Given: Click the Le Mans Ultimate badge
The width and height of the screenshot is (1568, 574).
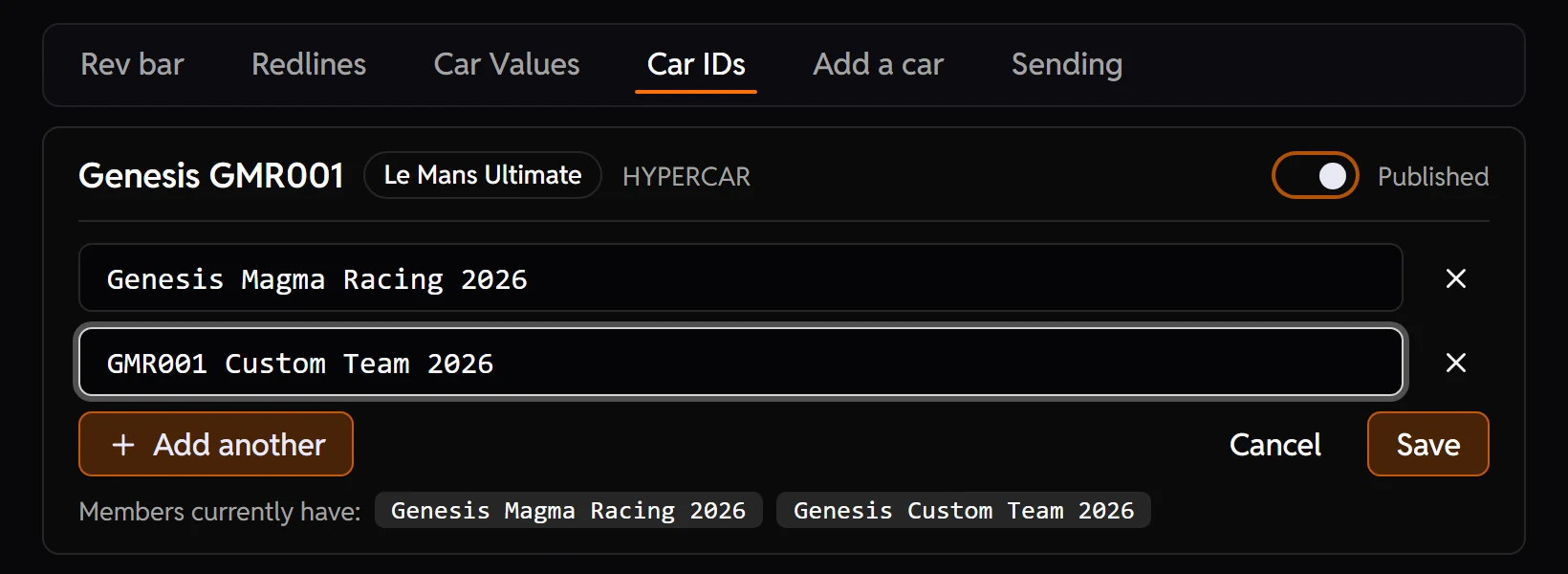Looking at the screenshot, I should coord(483,175).
